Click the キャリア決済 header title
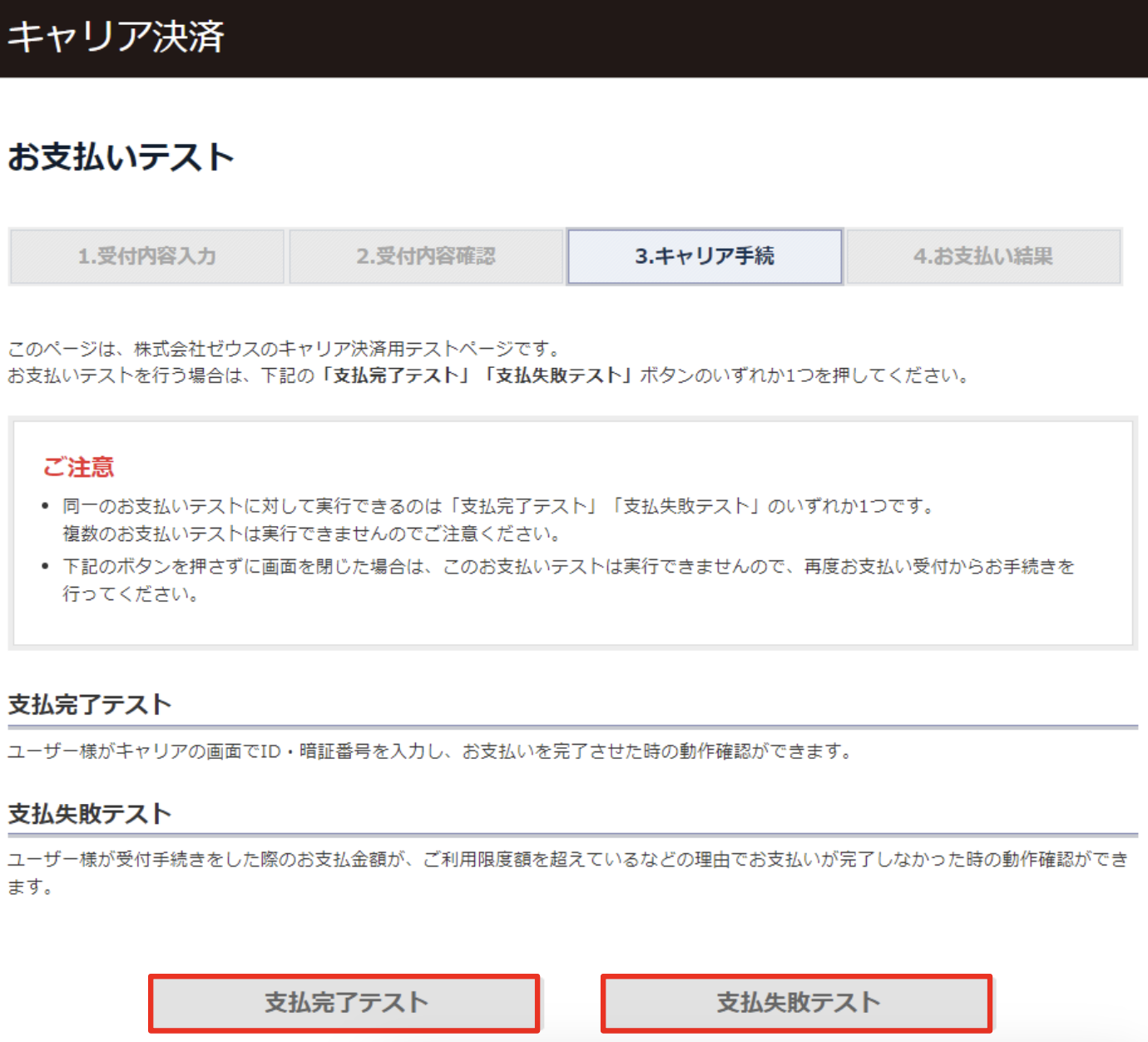 116,37
